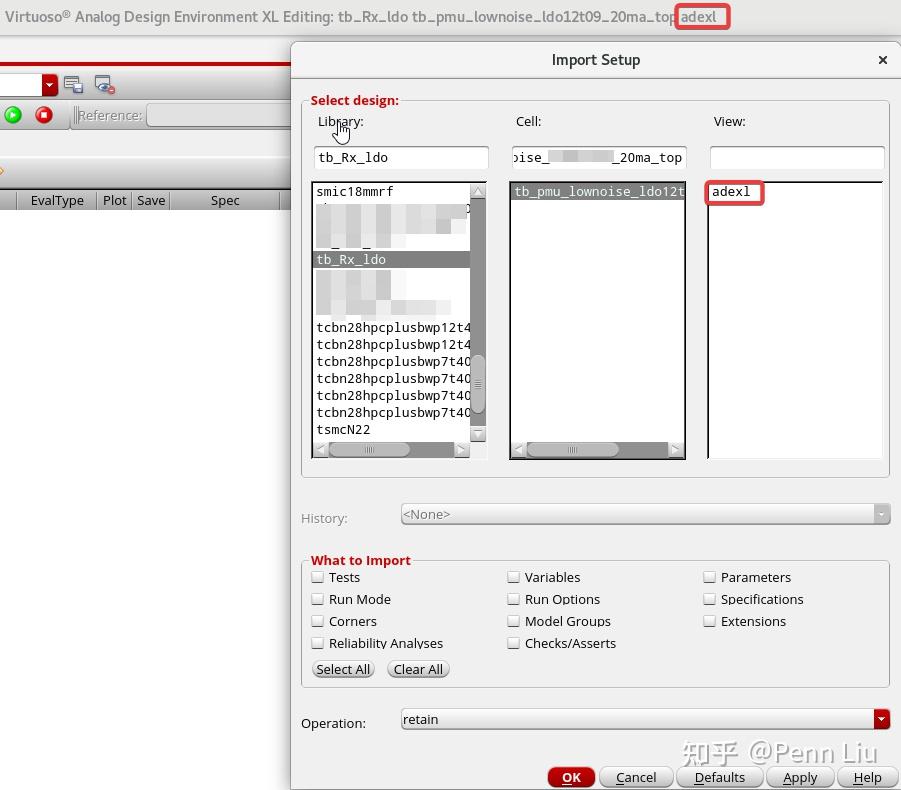
Task: Click the Library name input field
Action: click(401, 157)
